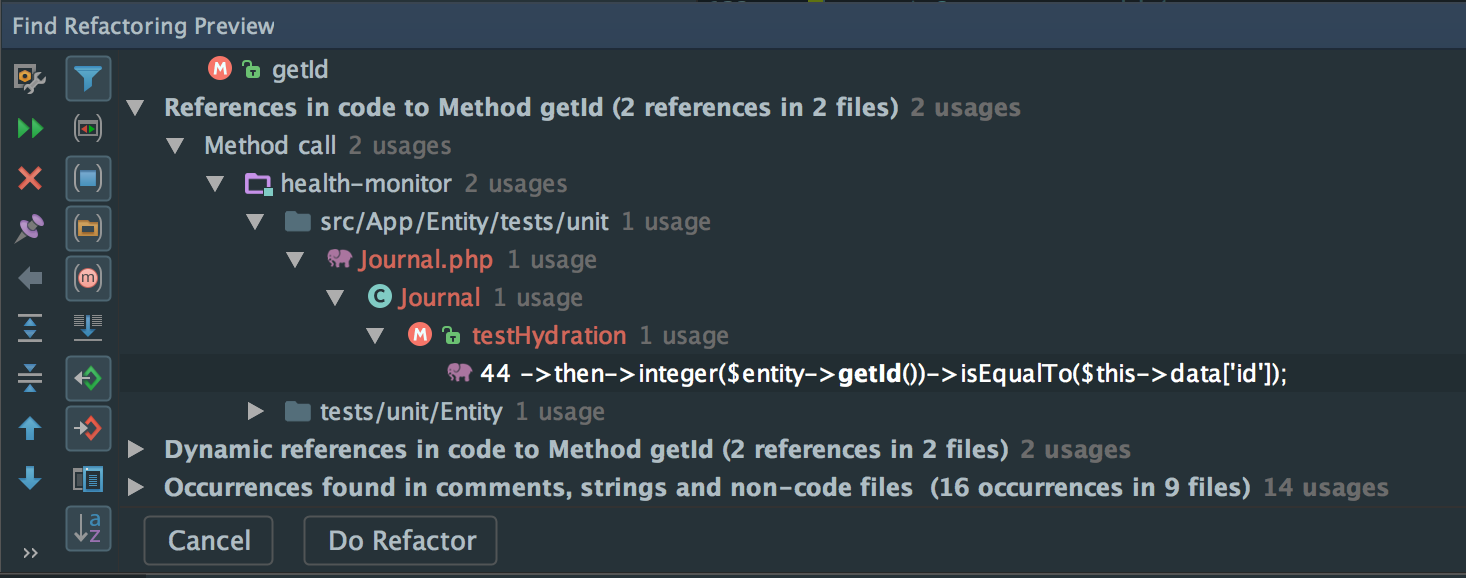Expand Dynamic references in code to Method getId
Image resolution: width=1466 pixels, height=578 pixels.
coord(136,450)
